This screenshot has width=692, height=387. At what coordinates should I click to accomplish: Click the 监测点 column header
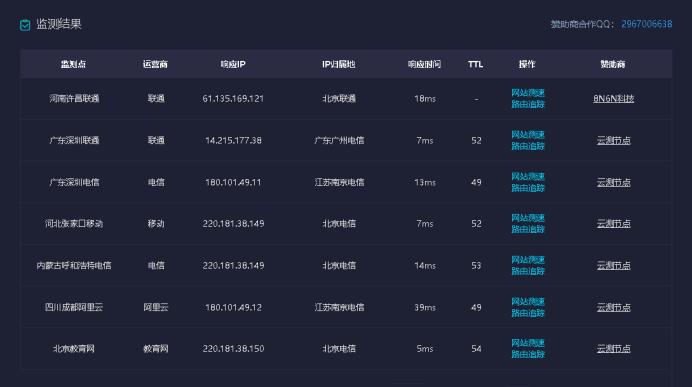73,64
